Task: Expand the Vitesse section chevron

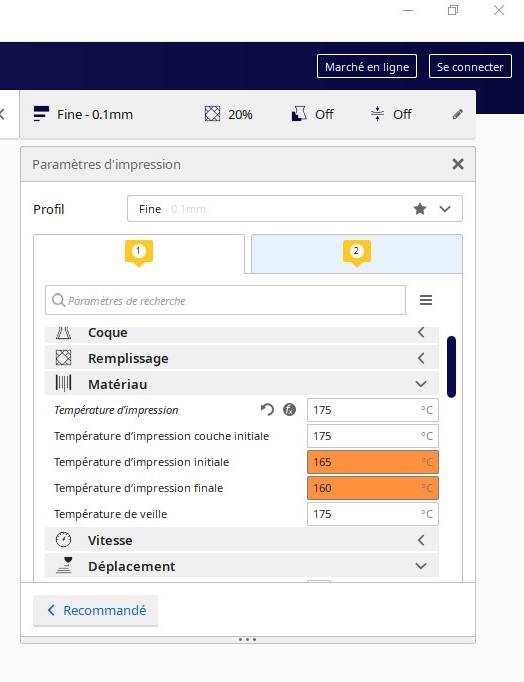Action: coord(421,540)
